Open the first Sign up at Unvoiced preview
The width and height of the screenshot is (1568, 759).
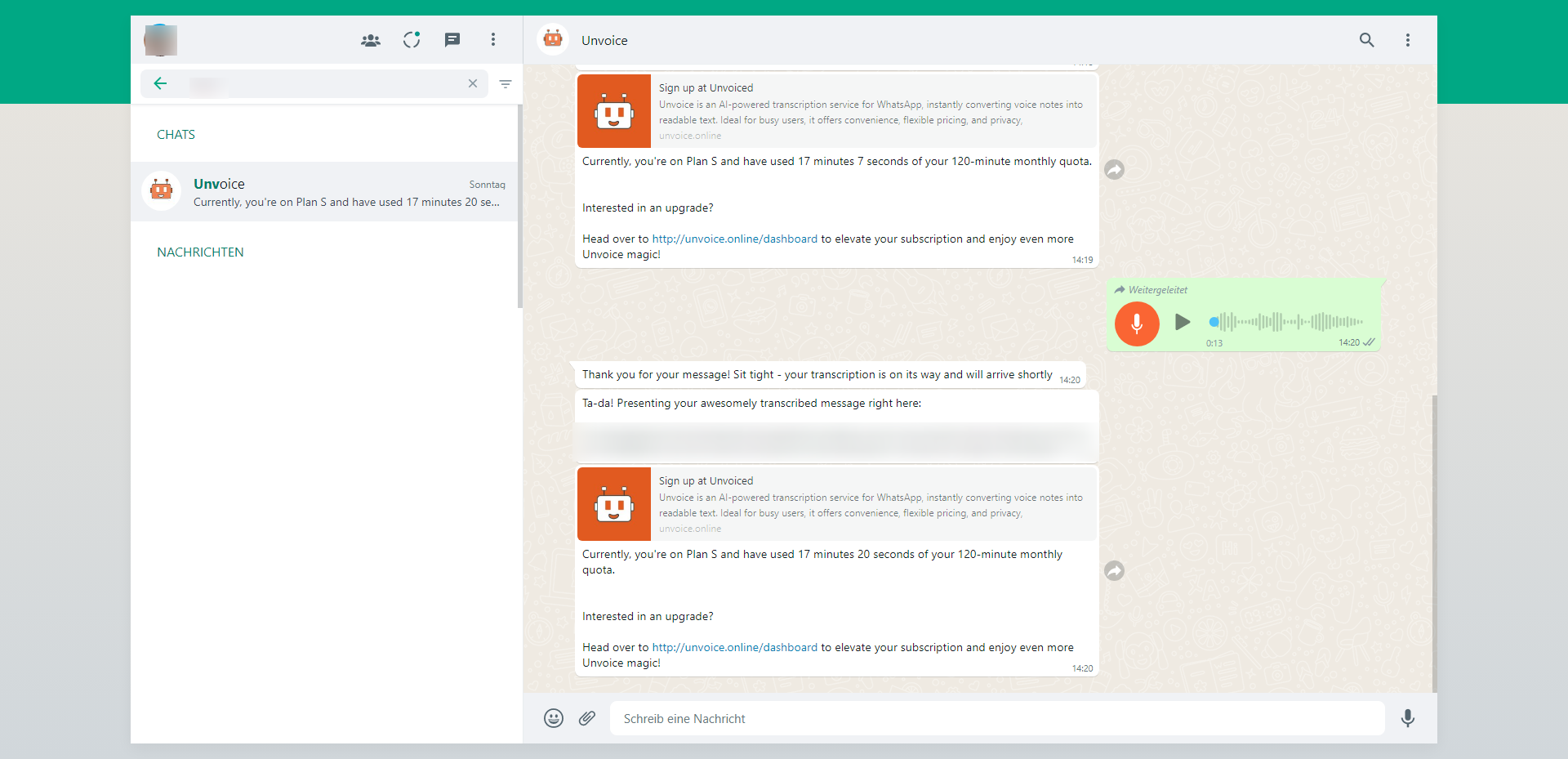837,111
